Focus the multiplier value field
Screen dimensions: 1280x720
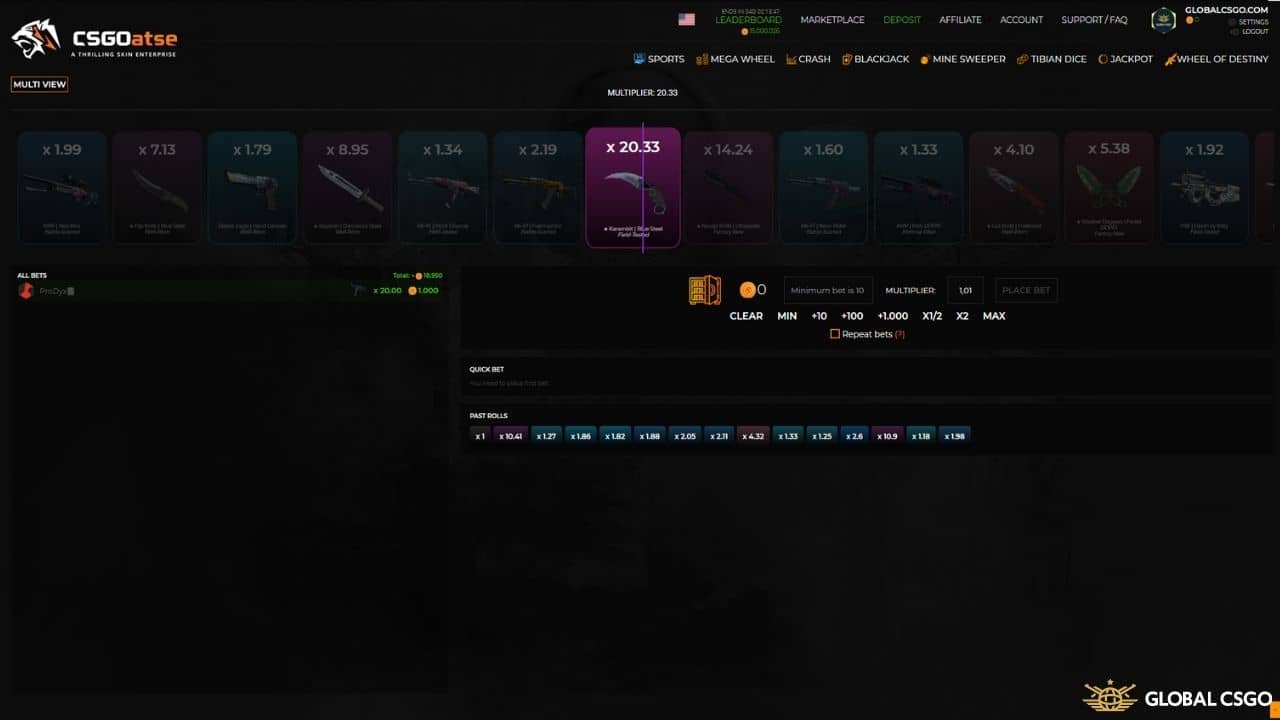click(x=965, y=290)
